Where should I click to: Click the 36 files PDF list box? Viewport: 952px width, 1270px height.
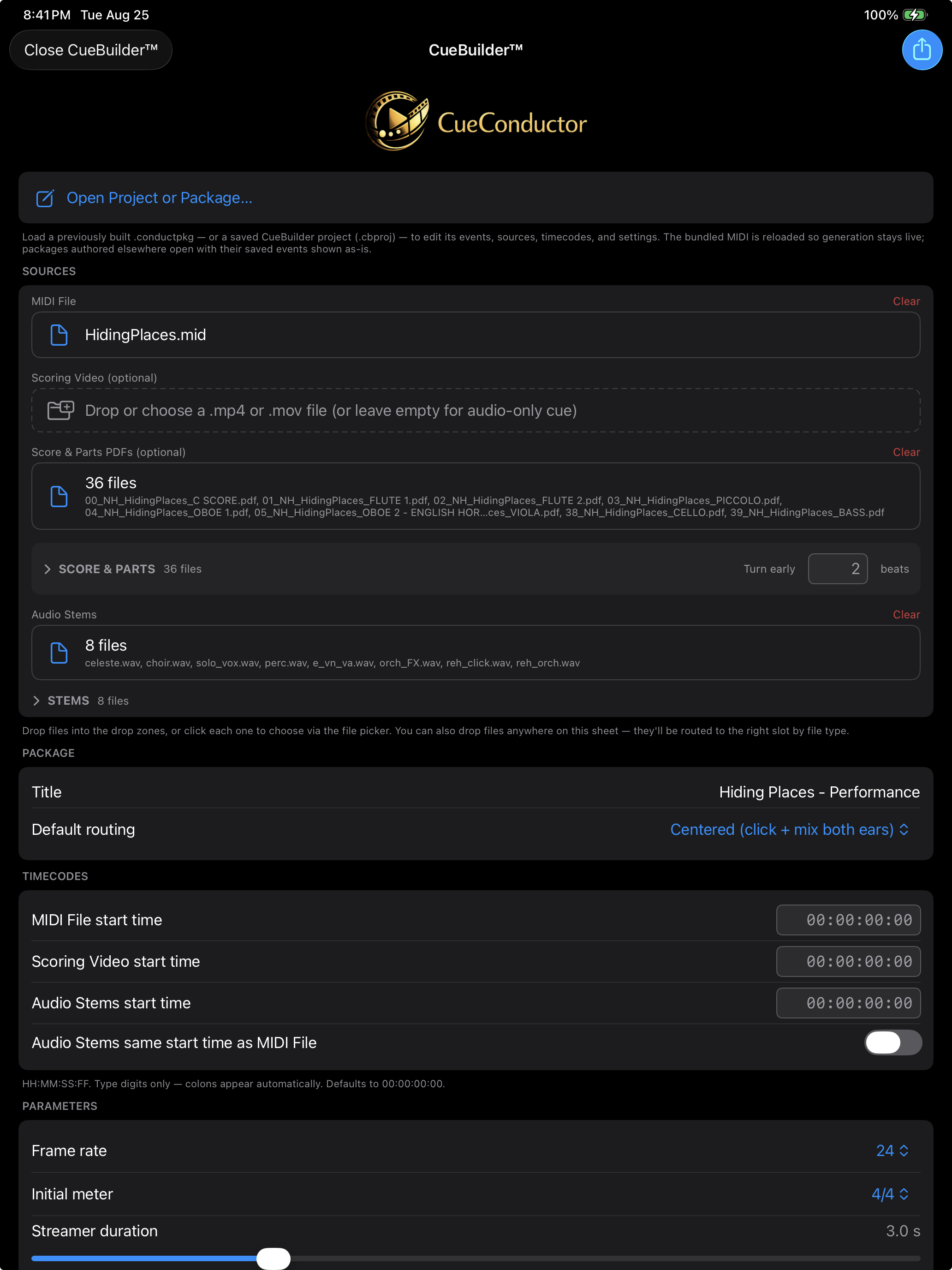476,496
